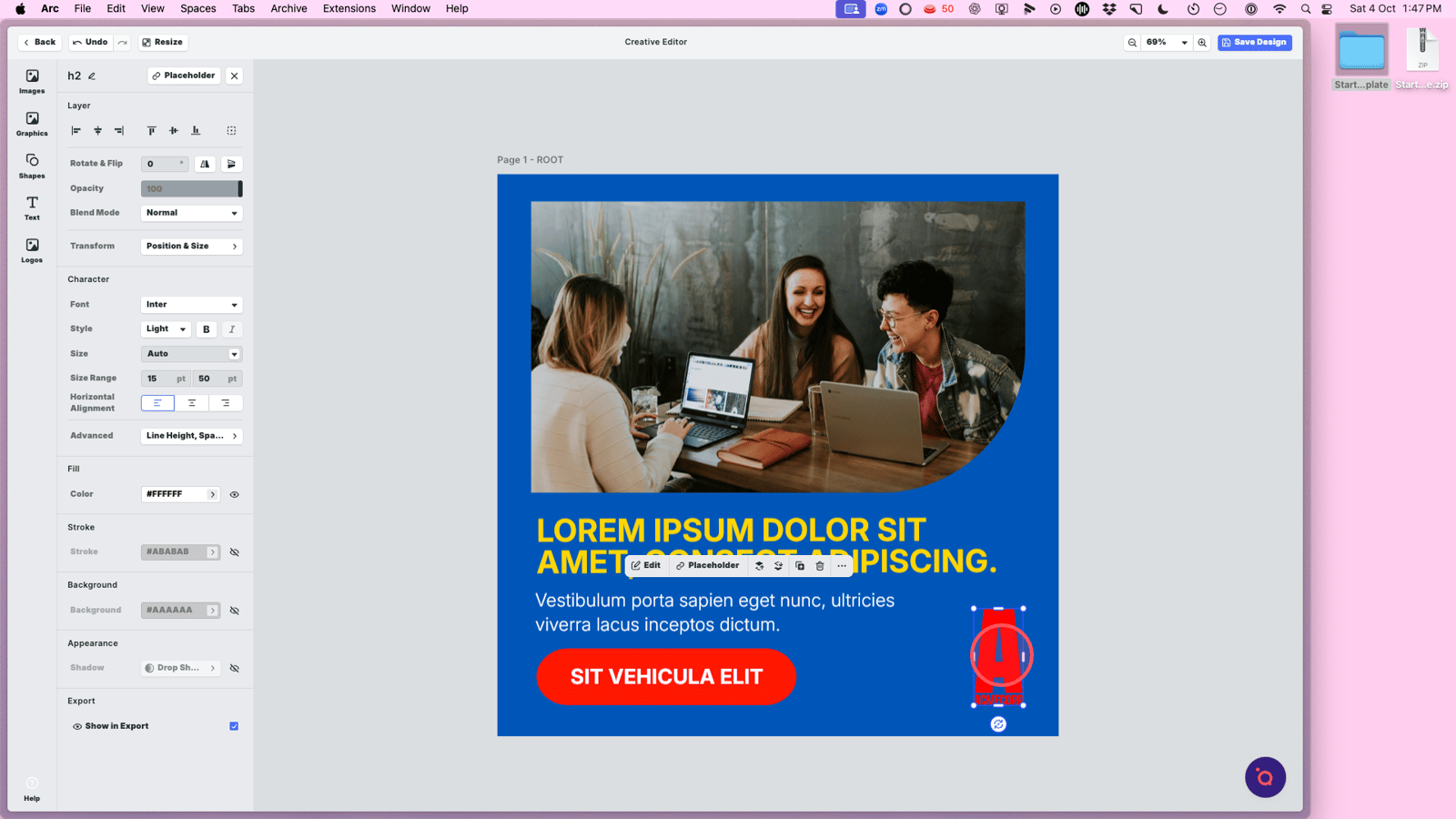Uncheck the Show in Export checkbox
This screenshot has height=819, width=1456.
pyautogui.click(x=234, y=726)
